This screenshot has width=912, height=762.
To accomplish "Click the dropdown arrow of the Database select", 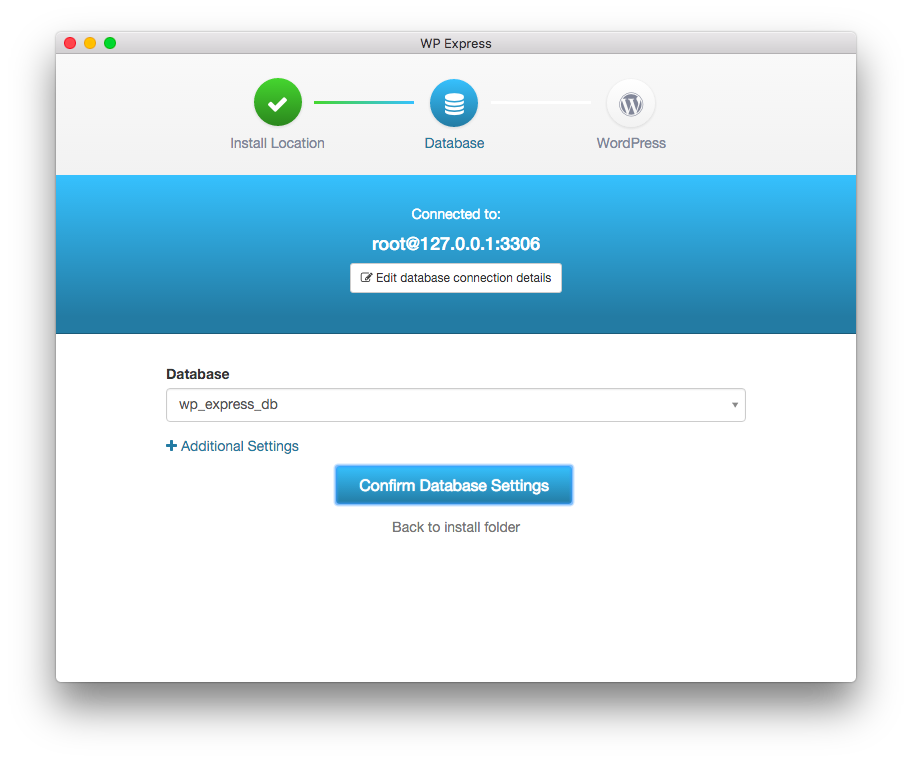I will point(734,405).
